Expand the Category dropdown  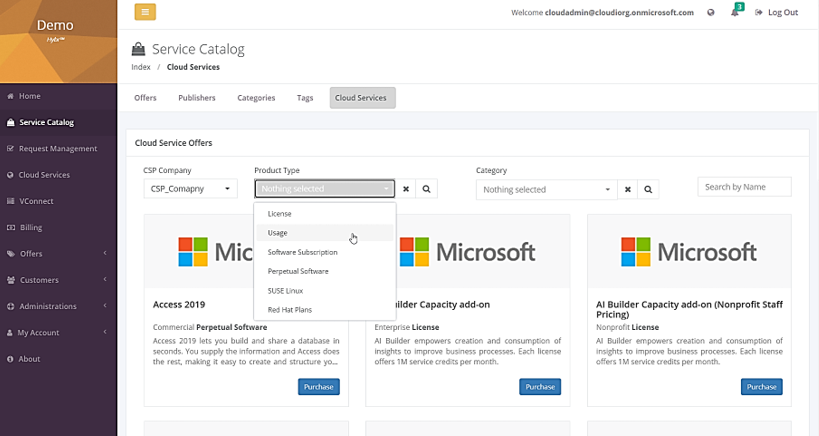point(545,189)
